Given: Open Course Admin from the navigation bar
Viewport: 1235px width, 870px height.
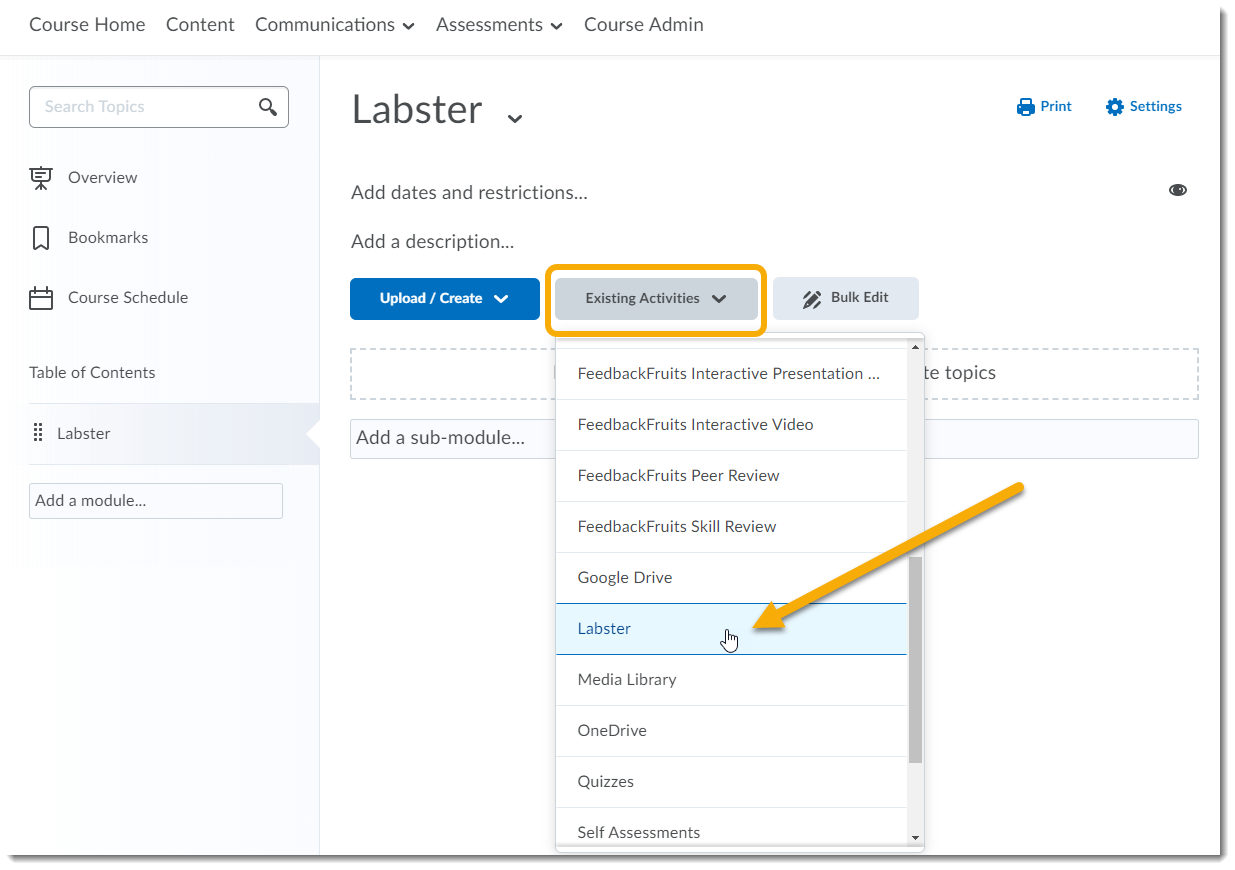Looking at the screenshot, I should click(643, 24).
